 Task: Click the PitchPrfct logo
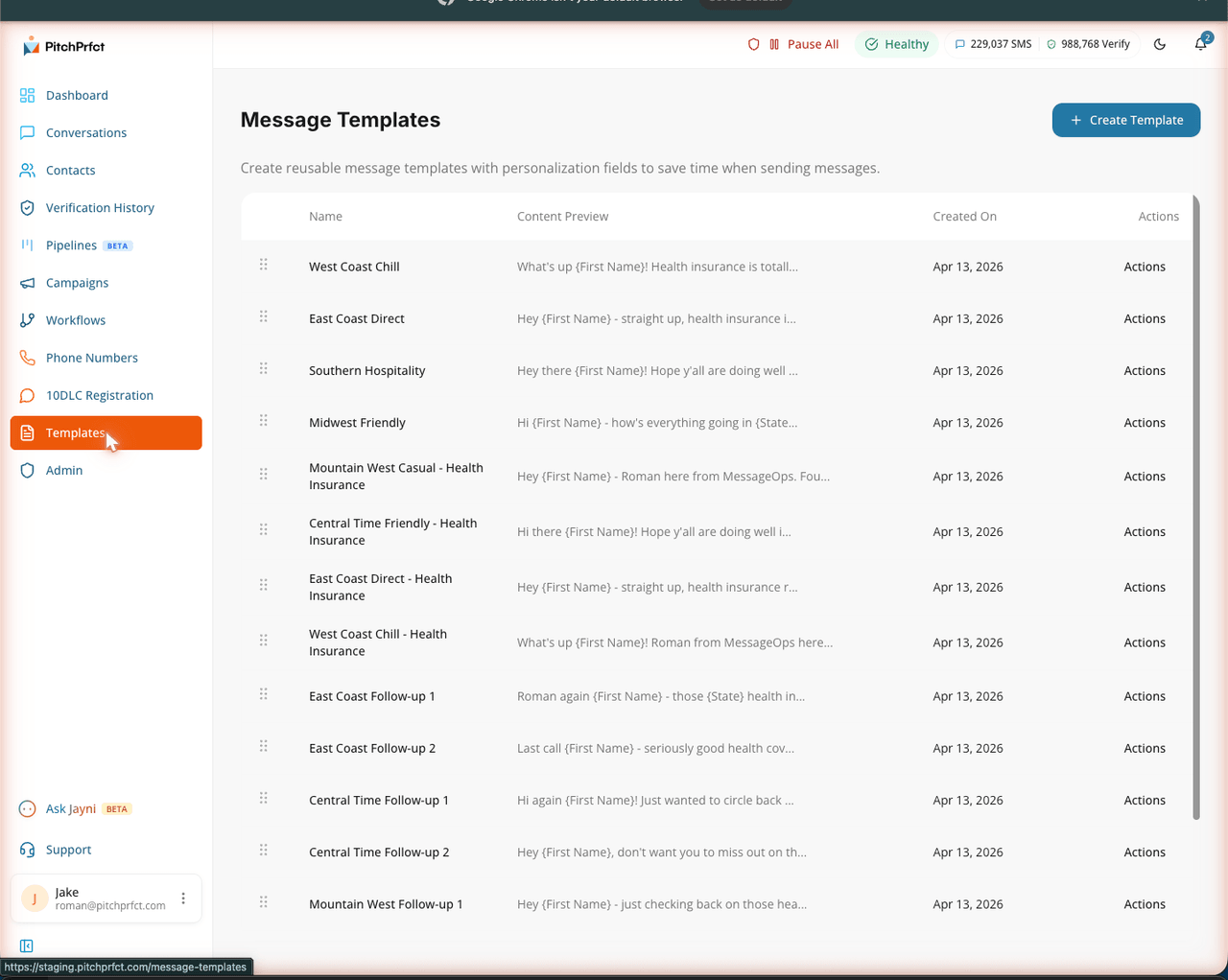pyautogui.click(x=63, y=46)
